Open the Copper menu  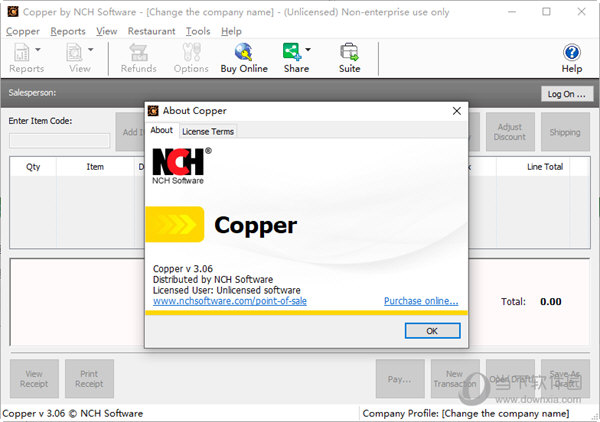pos(23,31)
